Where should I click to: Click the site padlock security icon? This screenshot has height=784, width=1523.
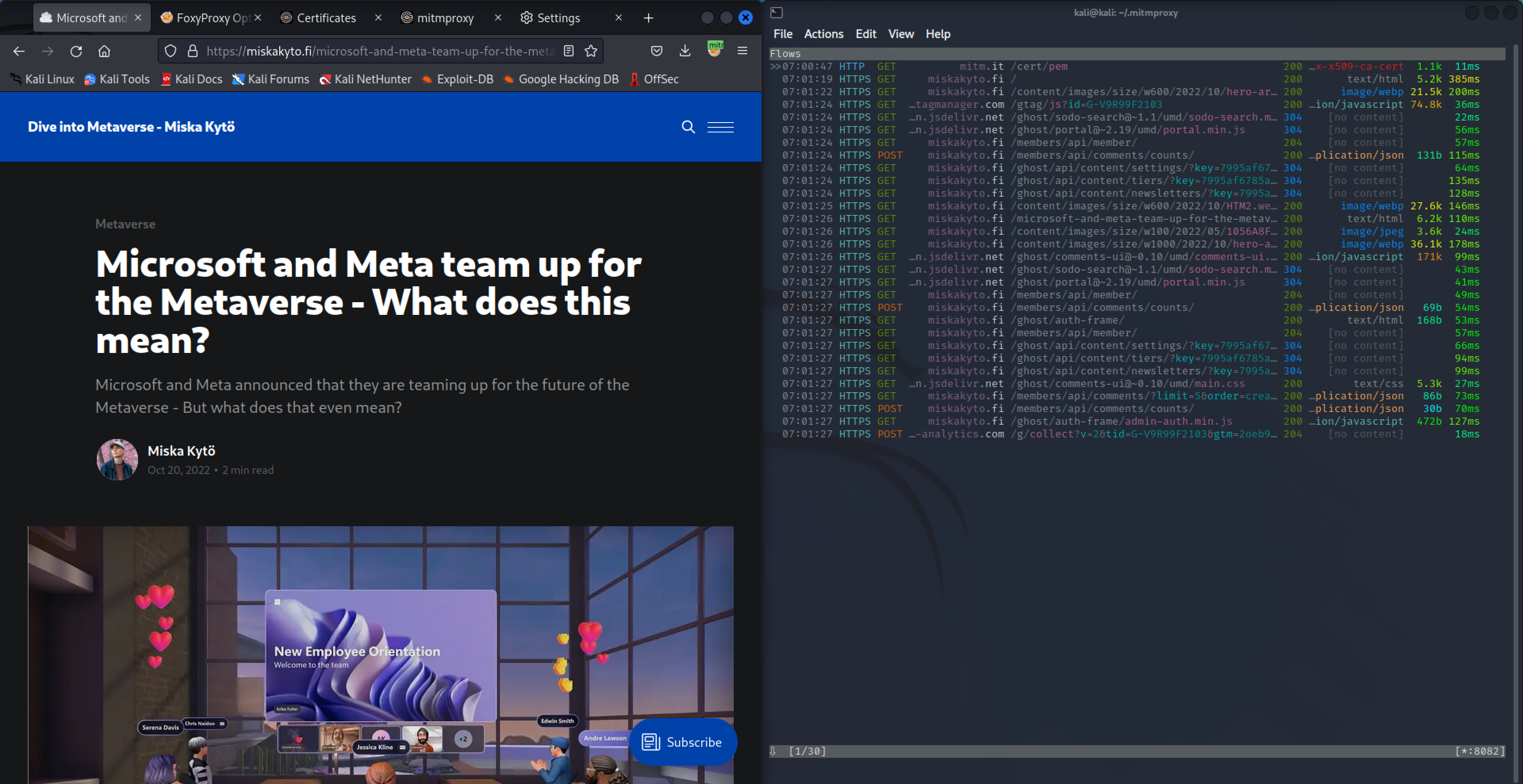192,52
